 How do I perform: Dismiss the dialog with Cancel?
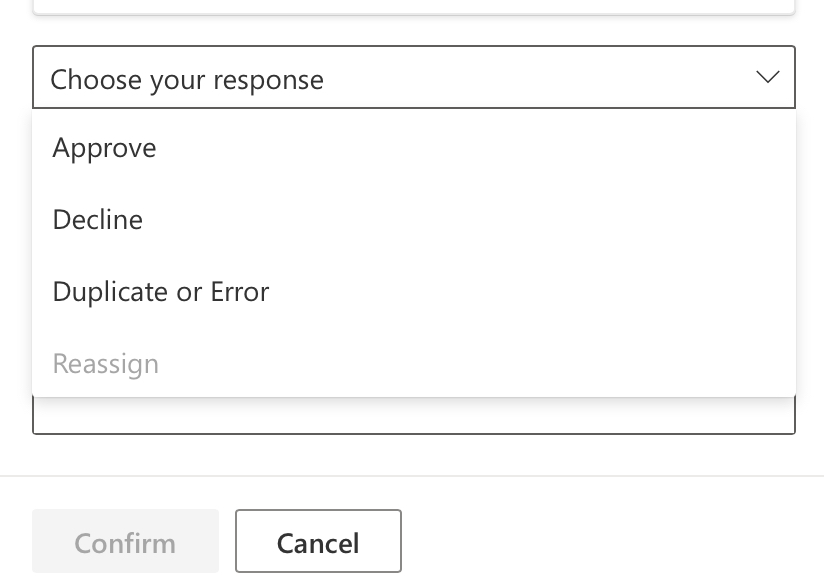tap(318, 542)
